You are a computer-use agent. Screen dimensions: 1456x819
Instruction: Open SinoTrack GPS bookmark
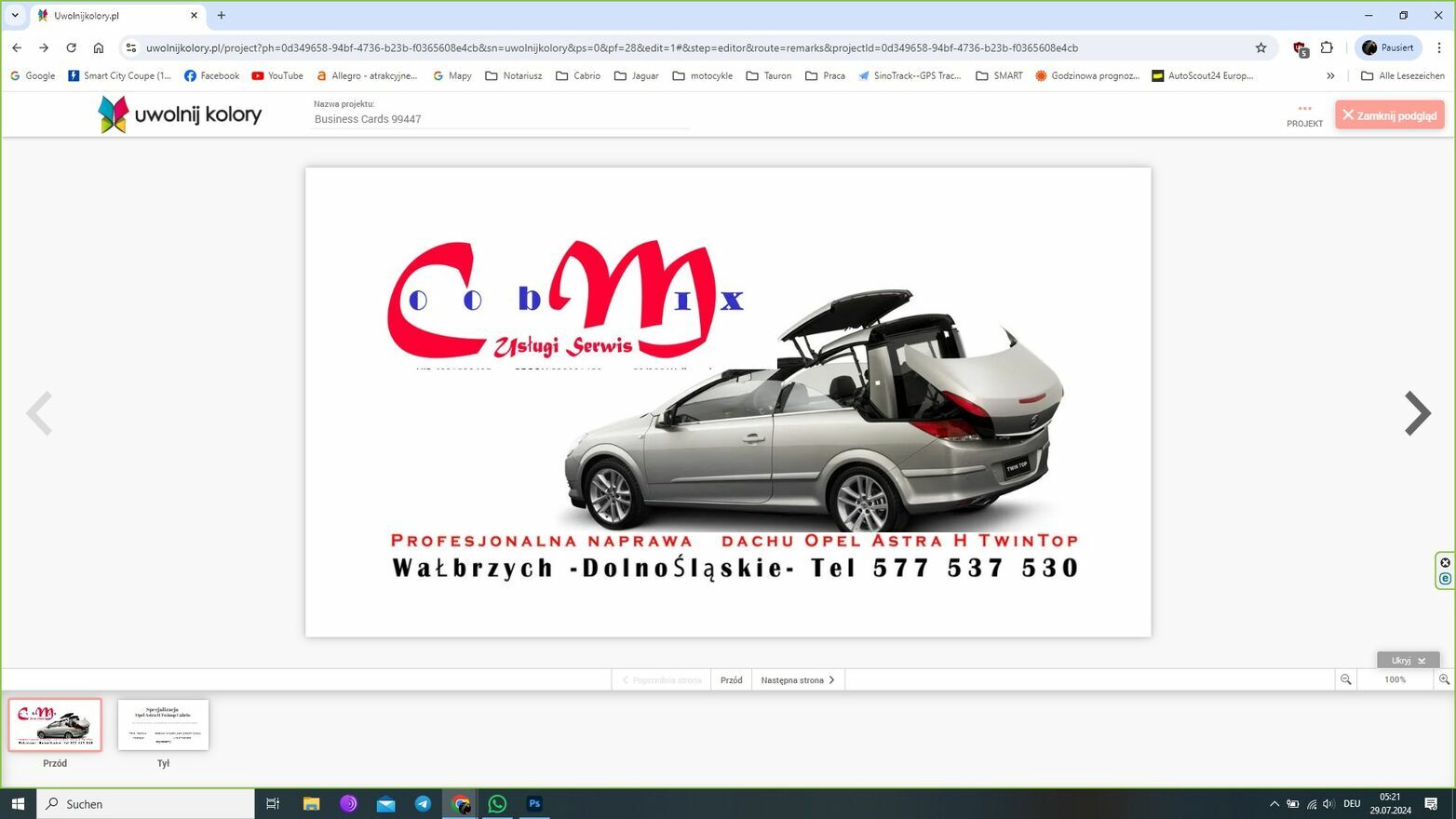click(910, 75)
